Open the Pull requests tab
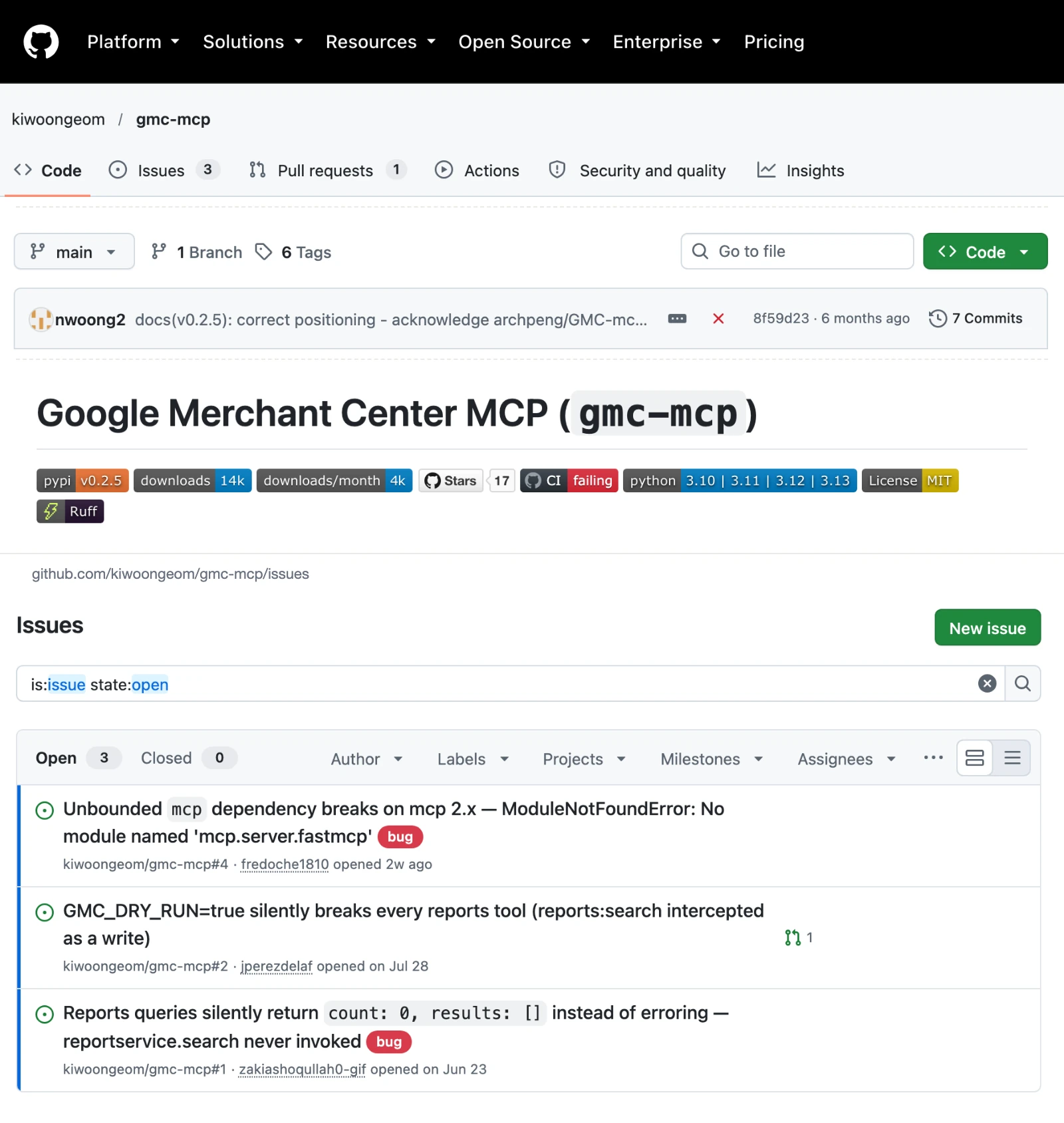 [327, 171]
